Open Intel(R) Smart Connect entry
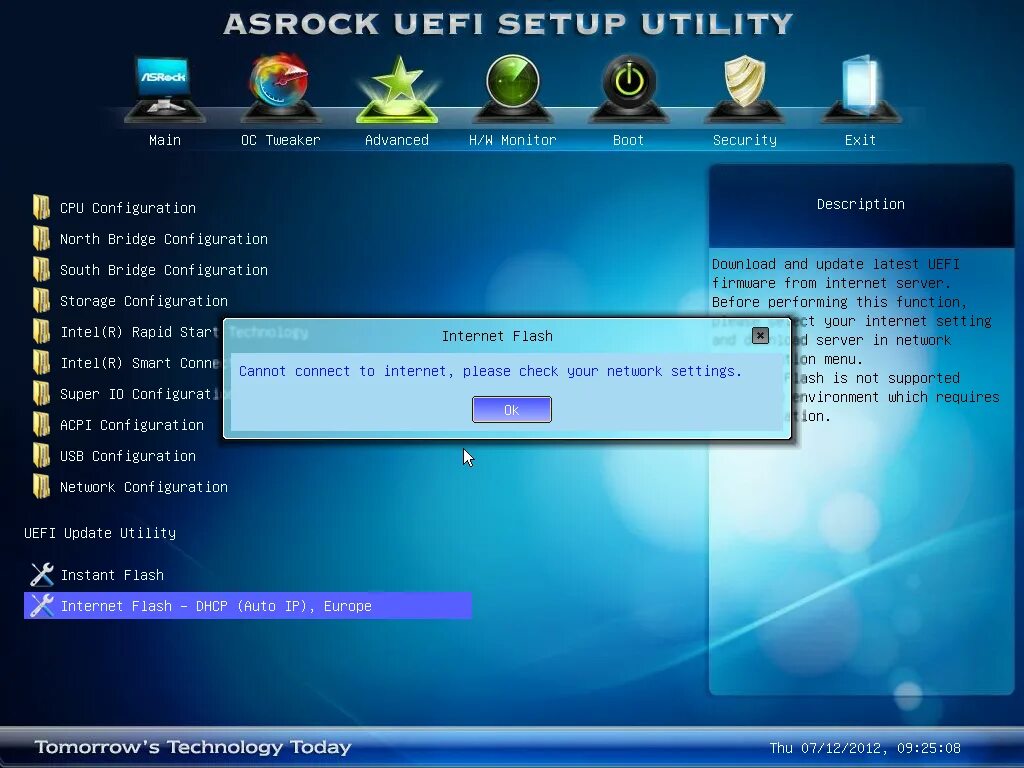 pos(140,363)
